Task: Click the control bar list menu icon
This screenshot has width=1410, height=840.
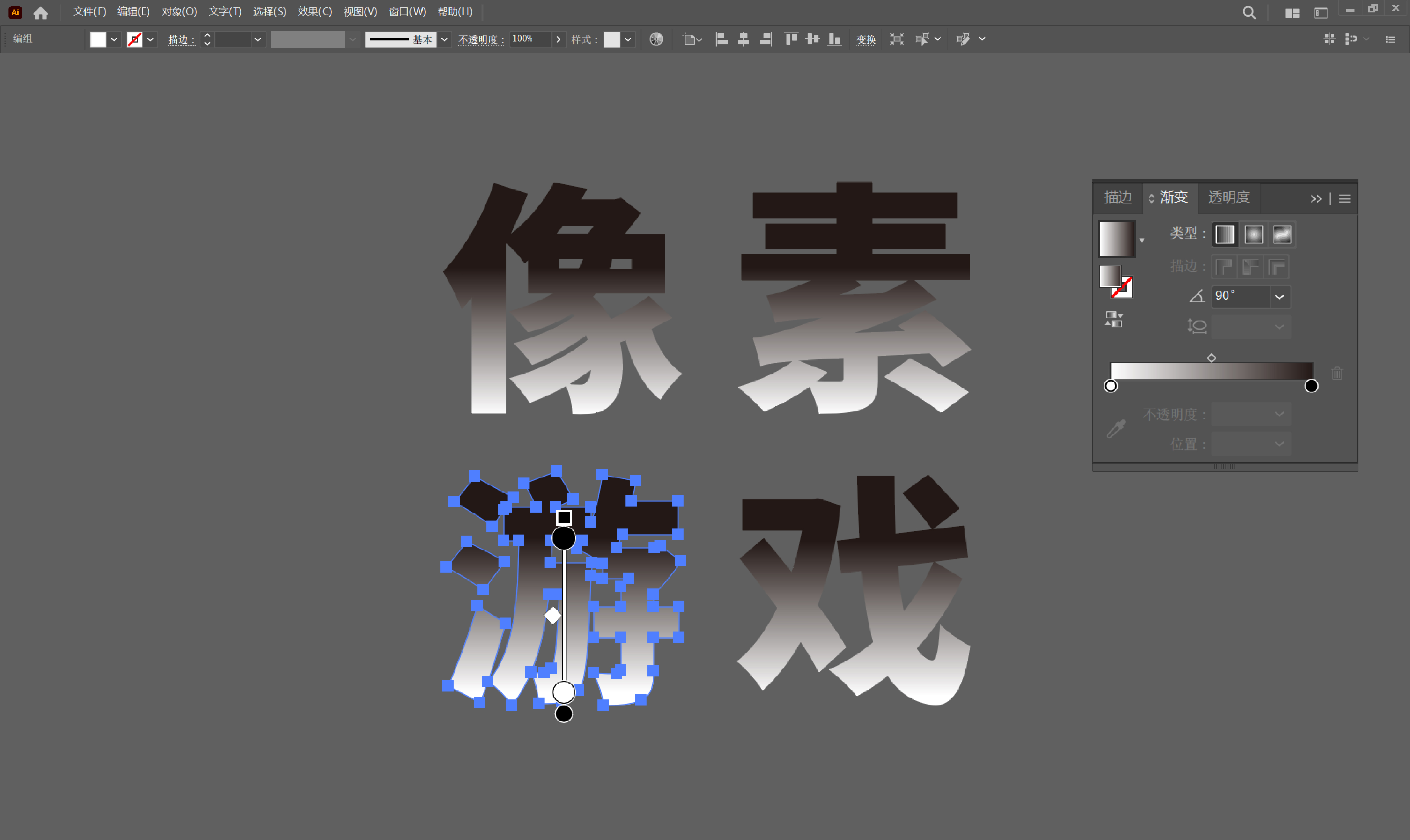Action: (1390, 39)
